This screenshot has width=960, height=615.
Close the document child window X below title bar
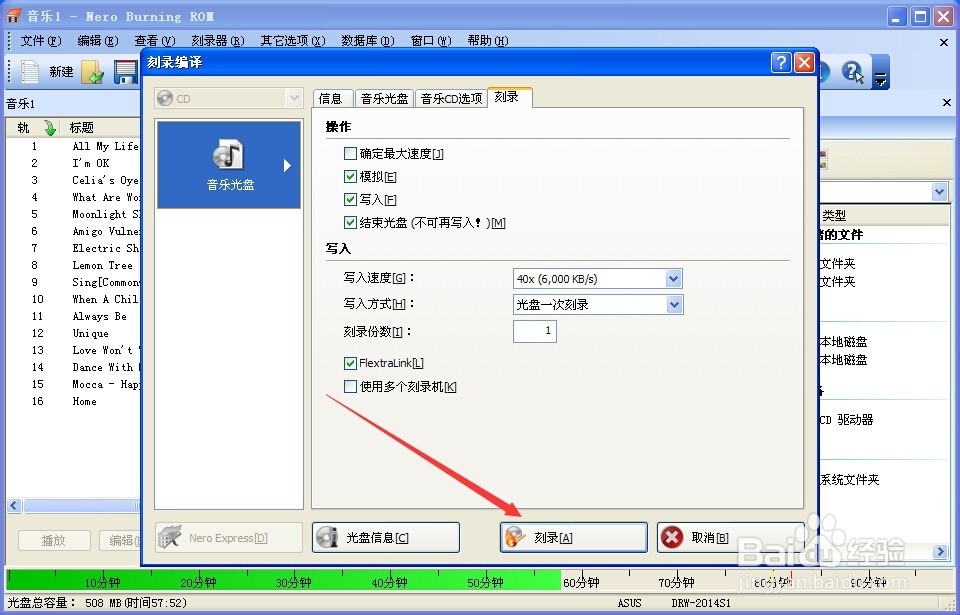pyautogui.click(x=943, y=42)
